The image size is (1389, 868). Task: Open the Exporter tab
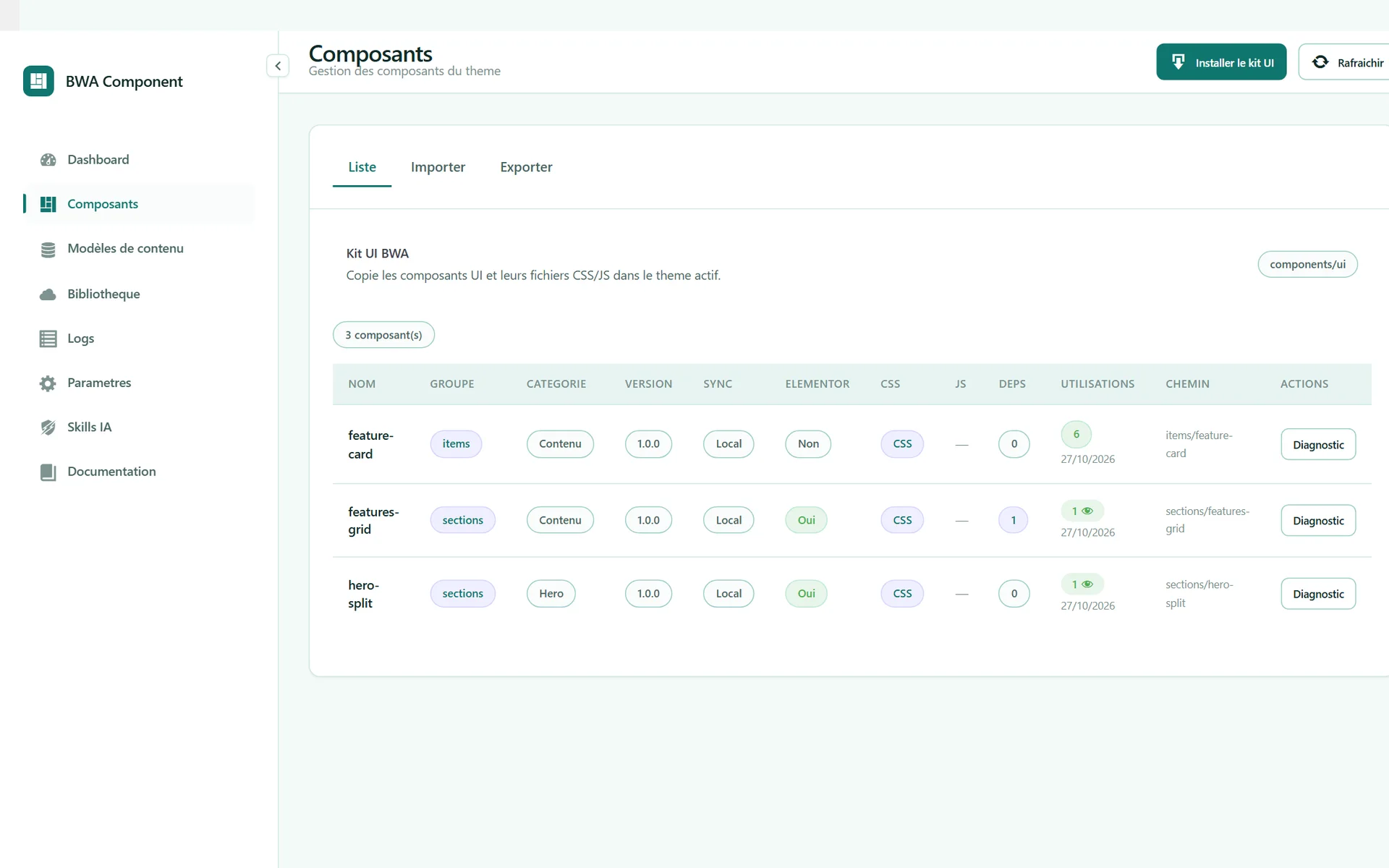coord(526,167)
